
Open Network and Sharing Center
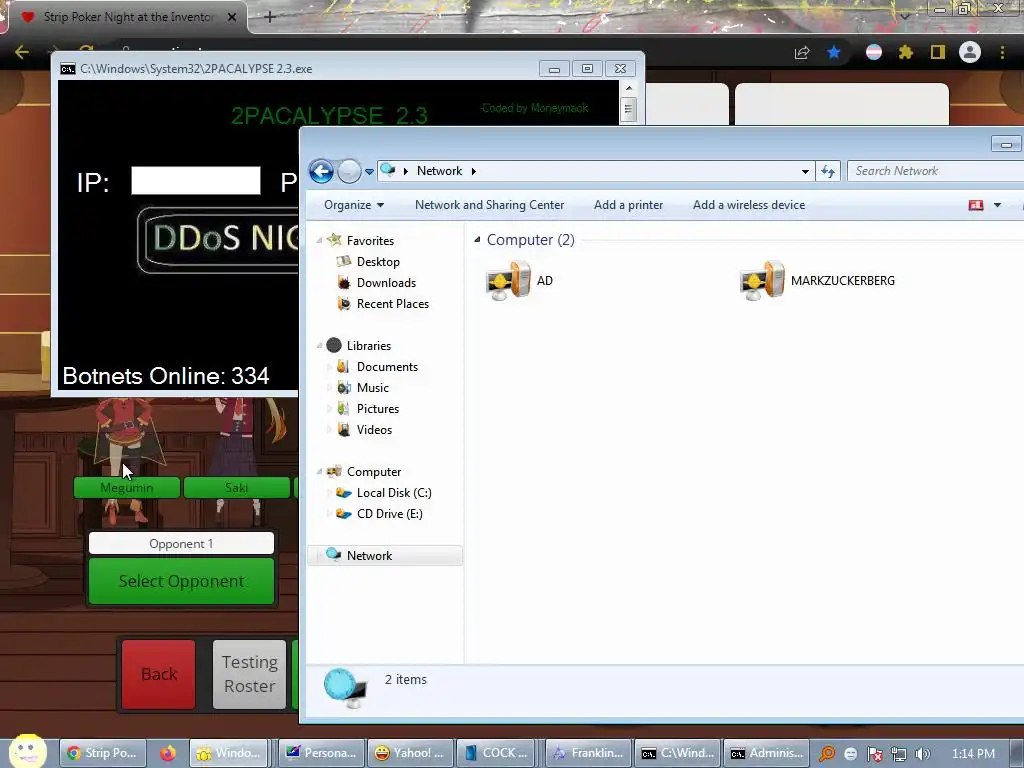click(x=489, y=205)
